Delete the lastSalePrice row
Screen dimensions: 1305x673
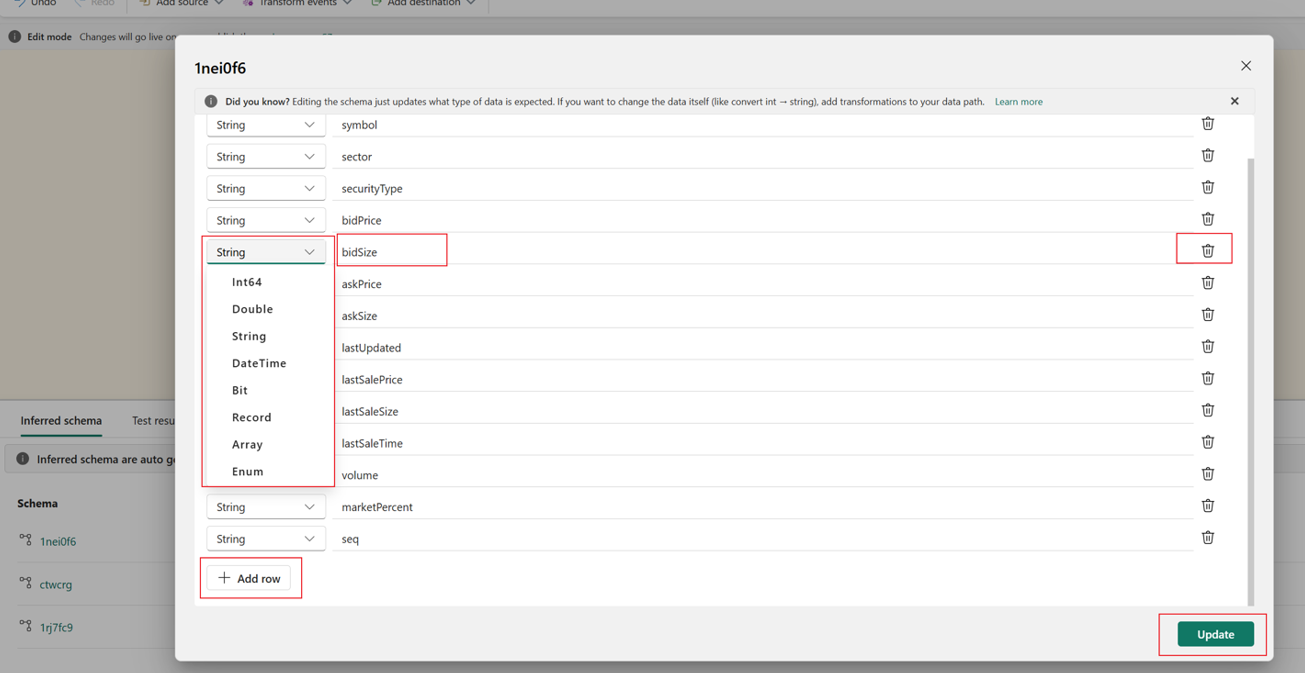click(1208, 379)
